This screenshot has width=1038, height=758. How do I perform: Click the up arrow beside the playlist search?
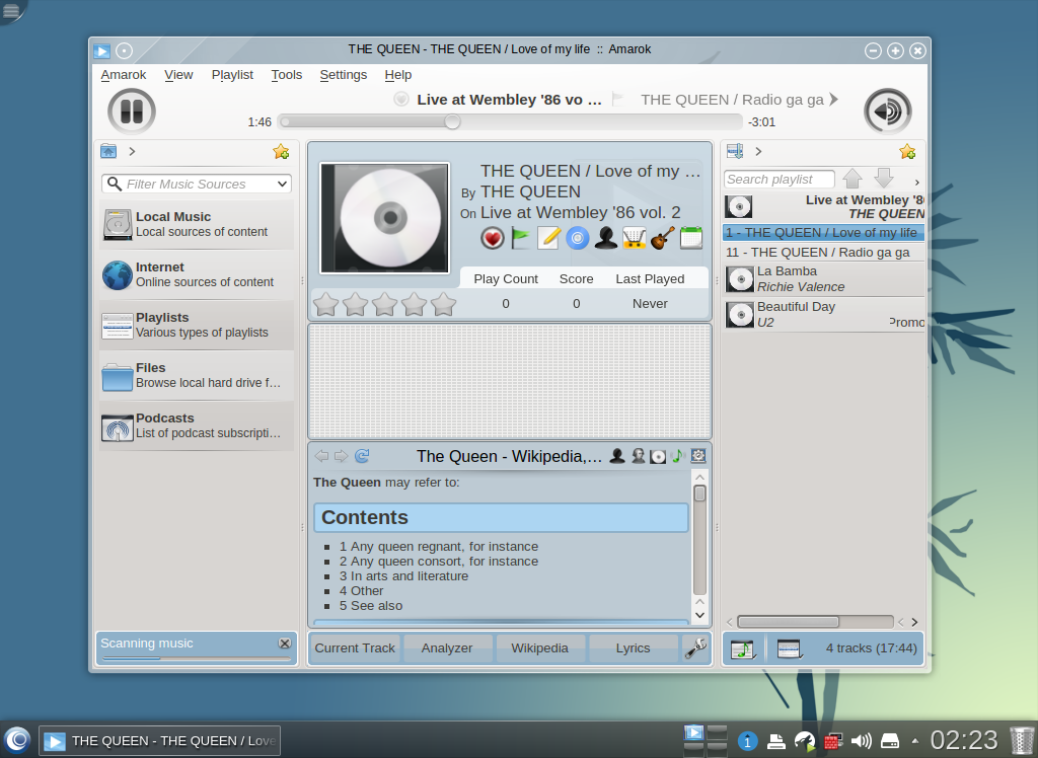click(852, 178)
